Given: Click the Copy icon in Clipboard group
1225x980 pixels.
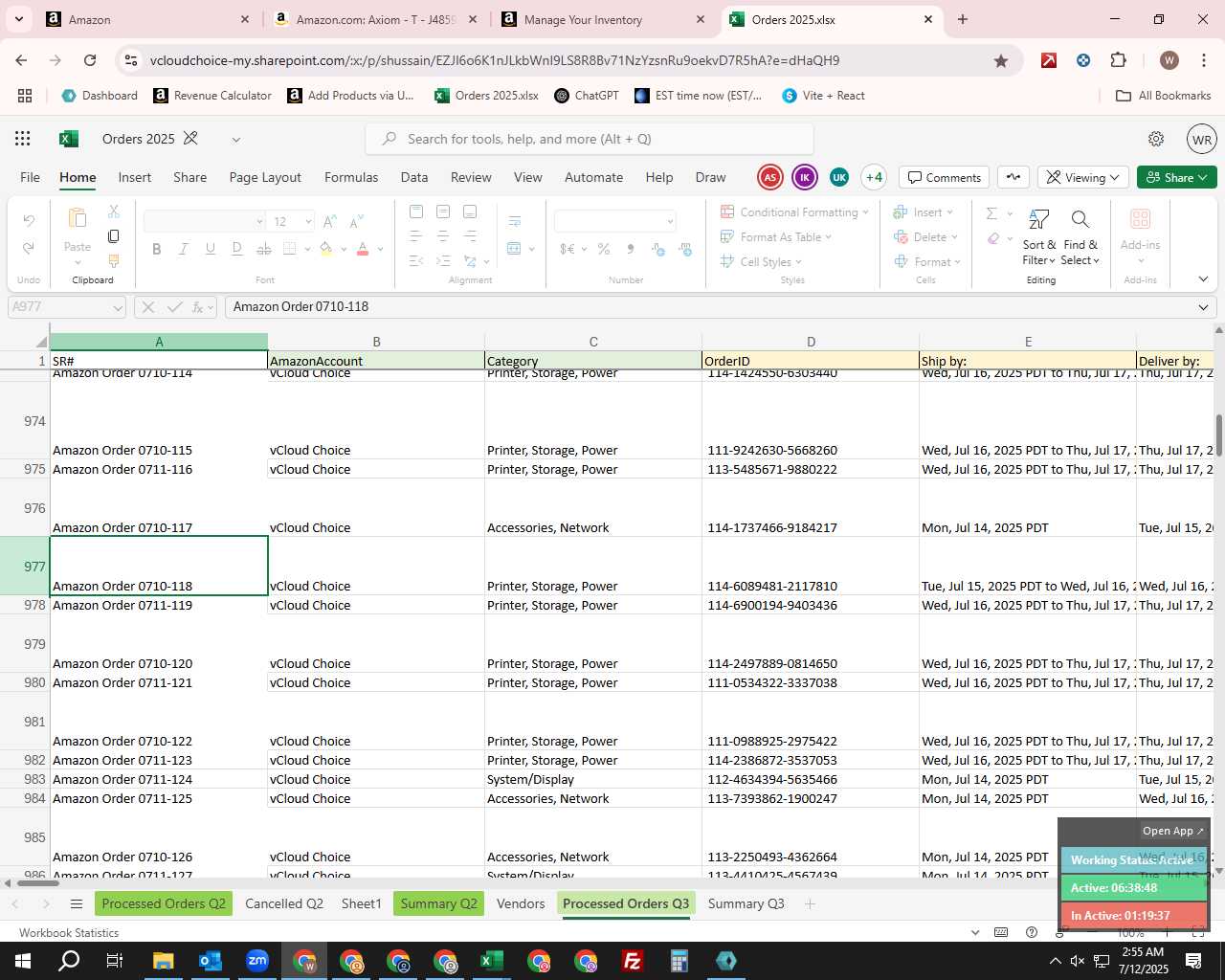Looking at the screenshot, I should (114, 235).
